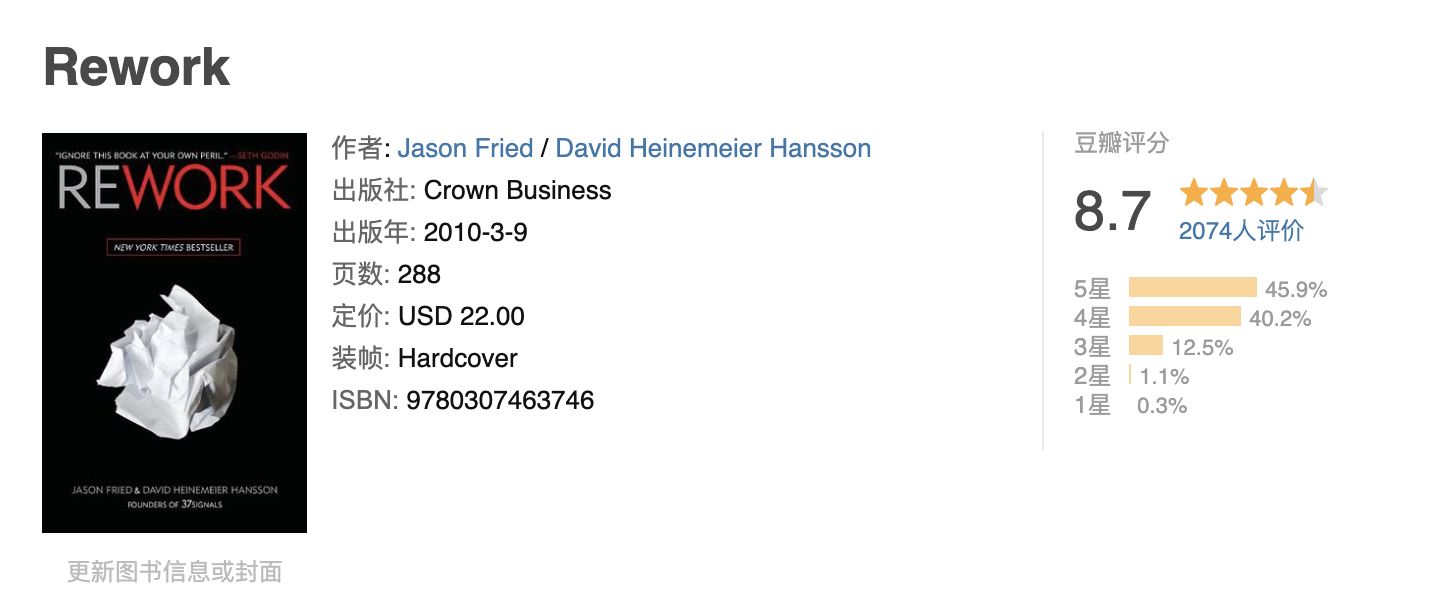Open the Rework book cover image
The image size is (1430, 614).
[174, 333]
